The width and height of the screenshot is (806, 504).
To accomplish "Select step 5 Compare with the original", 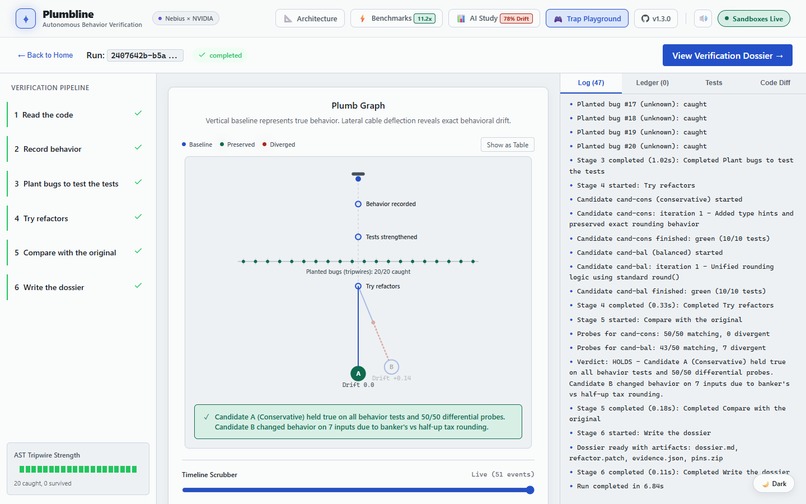I will point(78,253).
